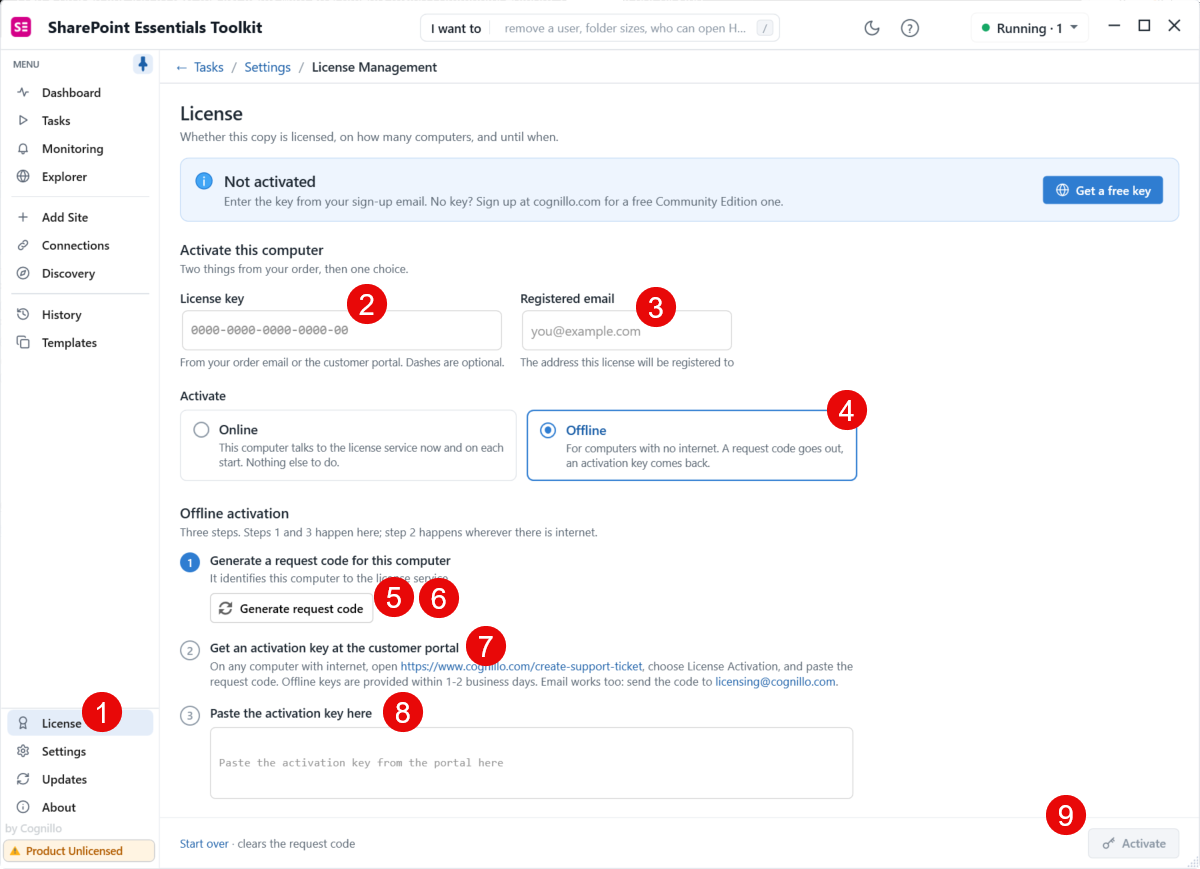Minimize the application window
This screenshot has width=1200, height=869.
pos(1116,26)
